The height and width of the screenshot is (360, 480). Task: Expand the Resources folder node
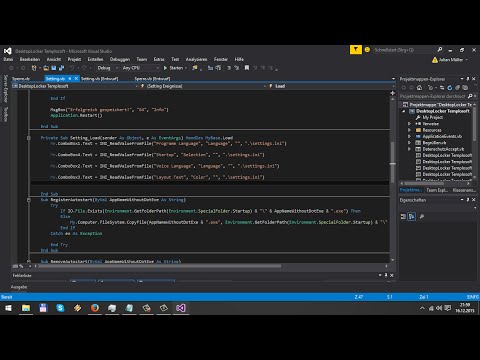click(409, 130)
